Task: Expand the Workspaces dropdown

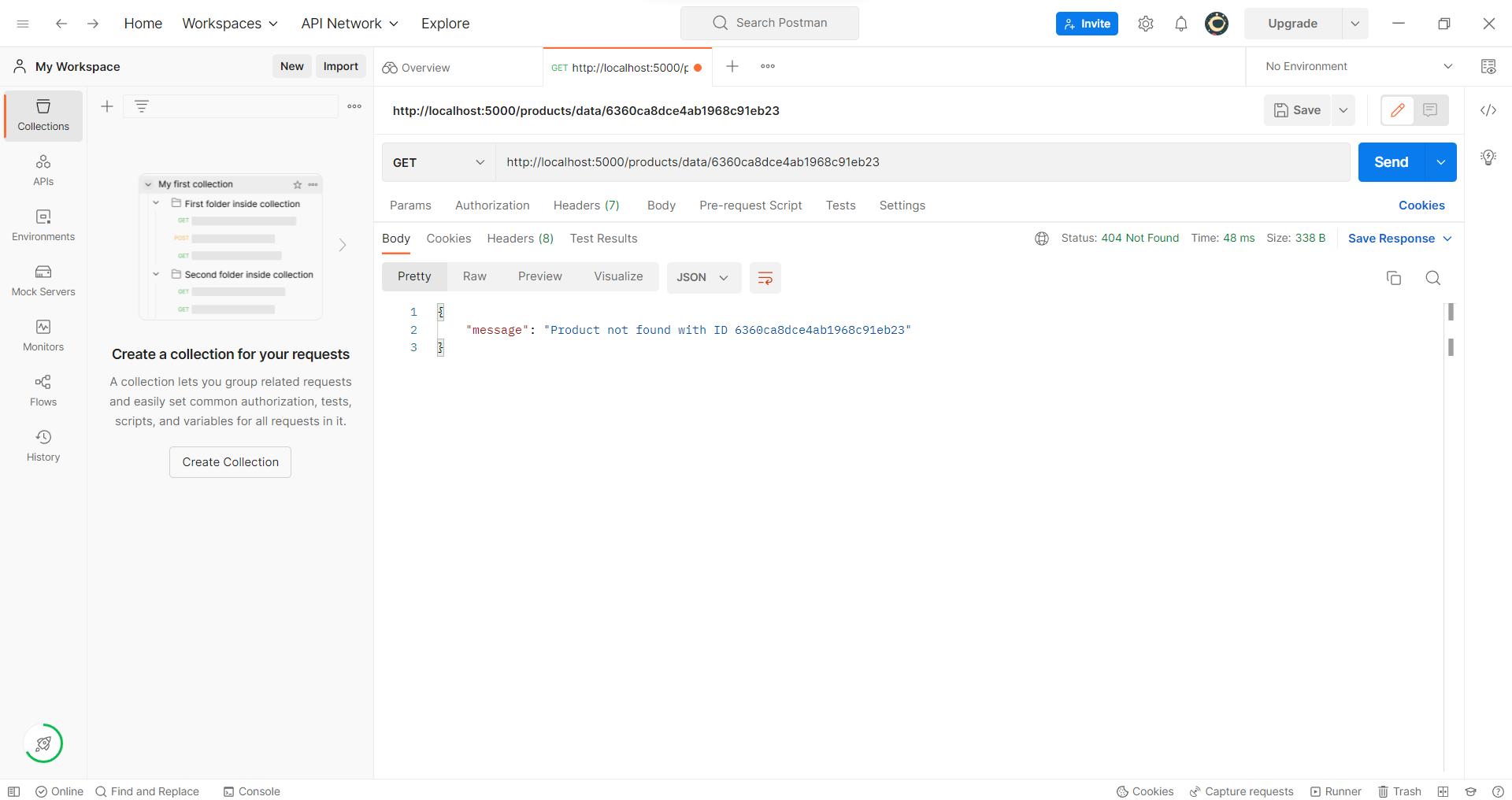Action: [230, 24]
